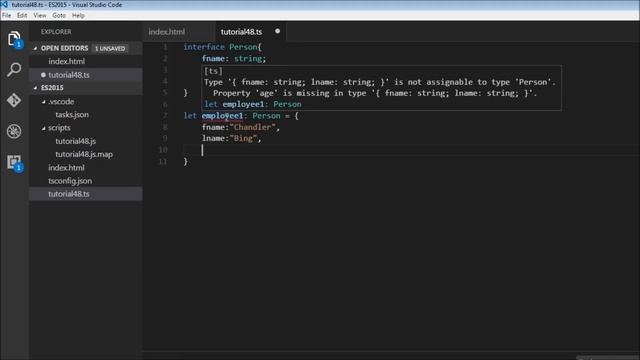Select the tutorial48.ts editor tab
Viewport: 640px width, 360px height.
pyautogui.click(x=251, y=32)
